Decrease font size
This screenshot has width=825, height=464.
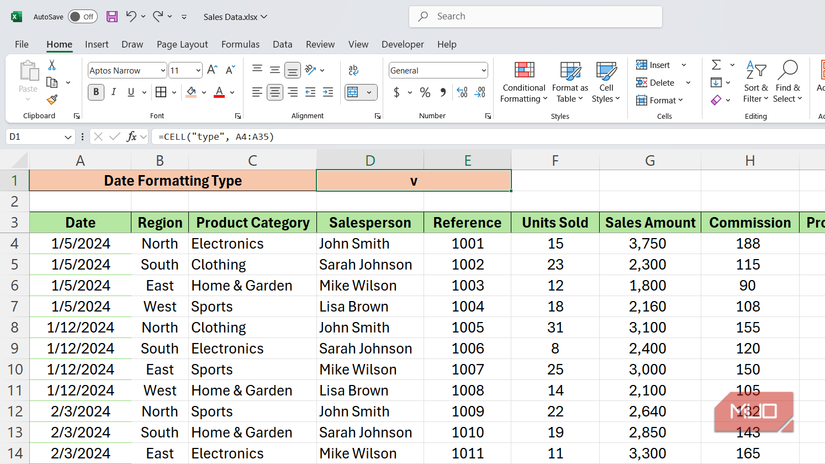coord(230,70)
